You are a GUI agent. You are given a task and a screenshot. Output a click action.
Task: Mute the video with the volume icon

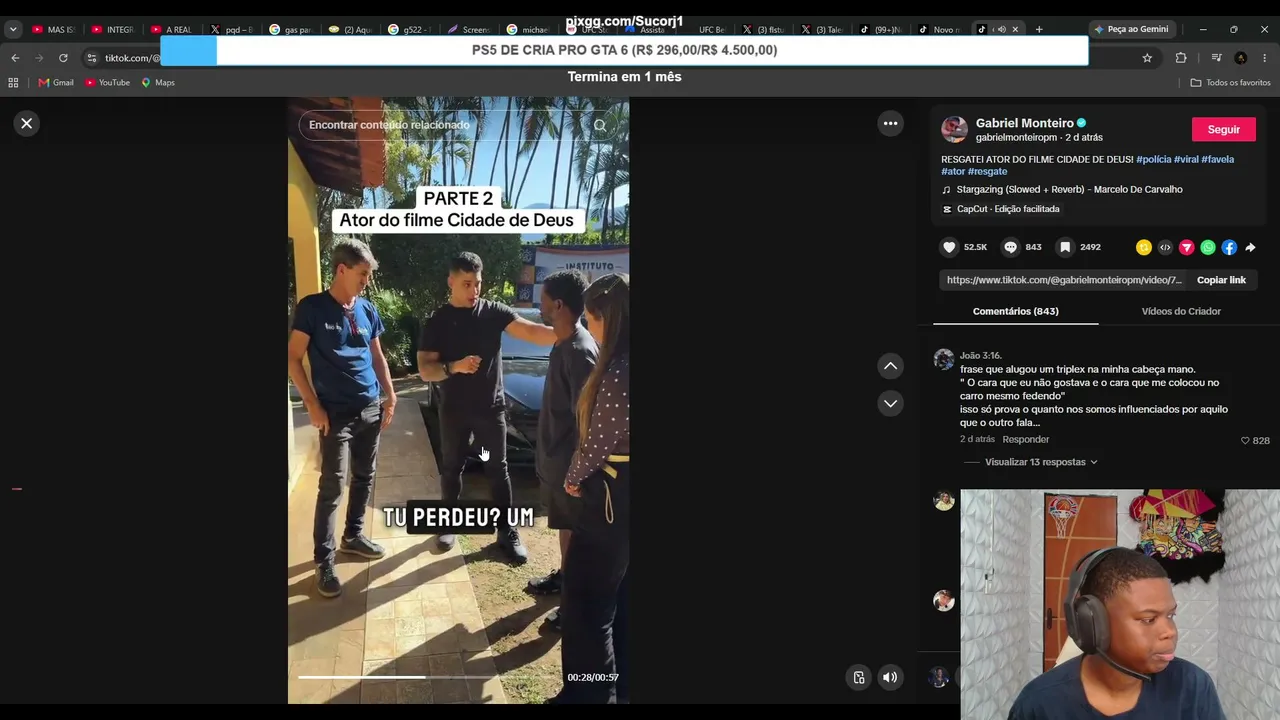coord(889,677)
